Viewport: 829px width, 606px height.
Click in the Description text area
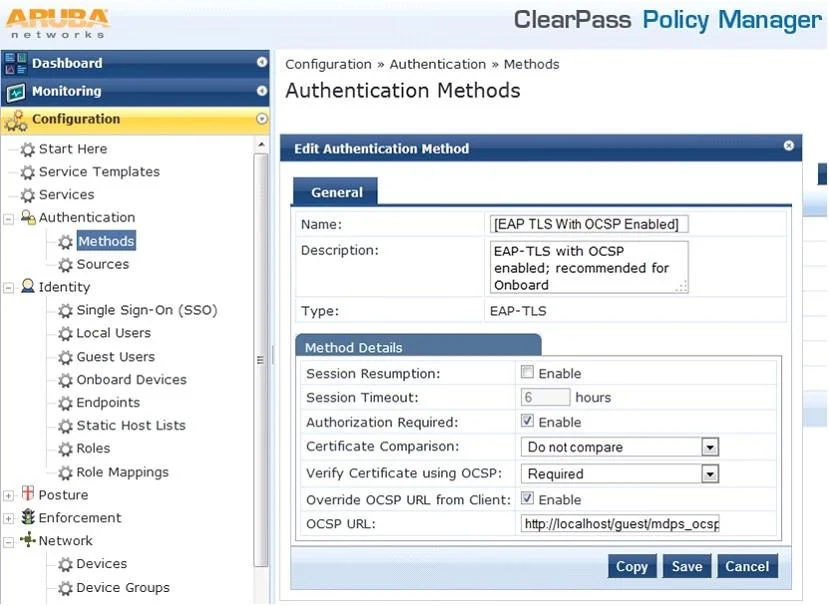tap(588, 268)
